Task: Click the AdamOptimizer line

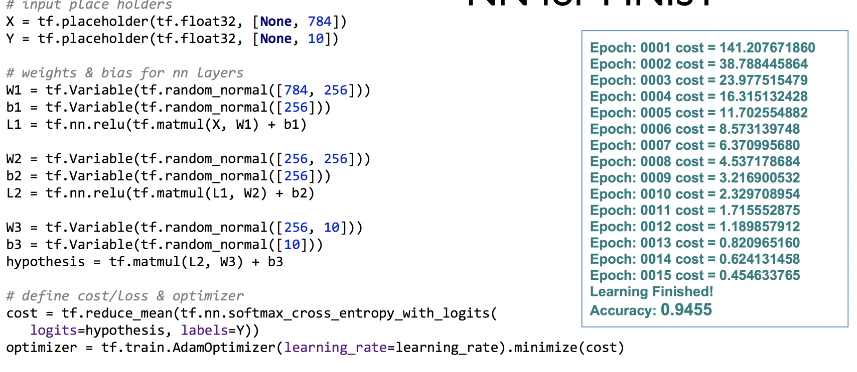Action: 315,347
